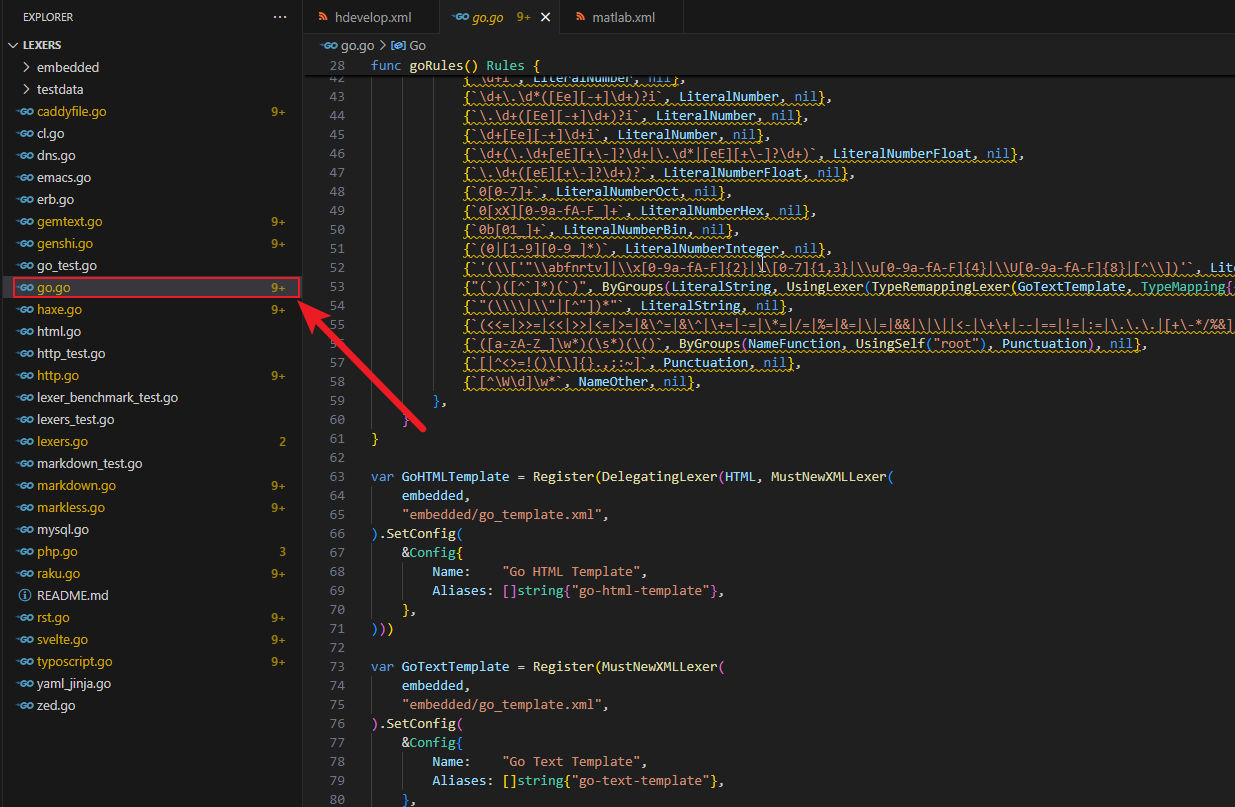Click the symbol icon next to Go breadcrumb

click(x=398, y=45)
